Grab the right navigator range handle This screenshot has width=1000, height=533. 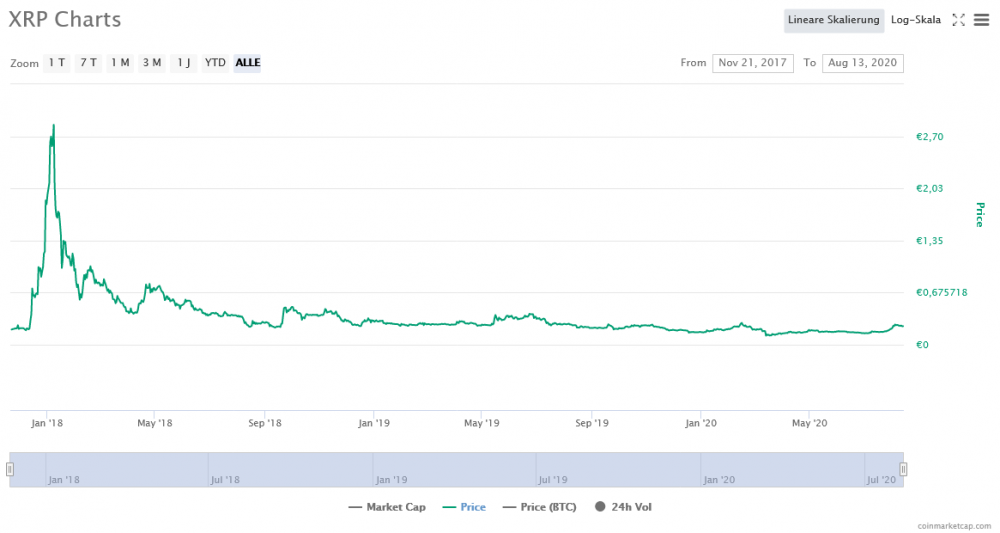903,469
